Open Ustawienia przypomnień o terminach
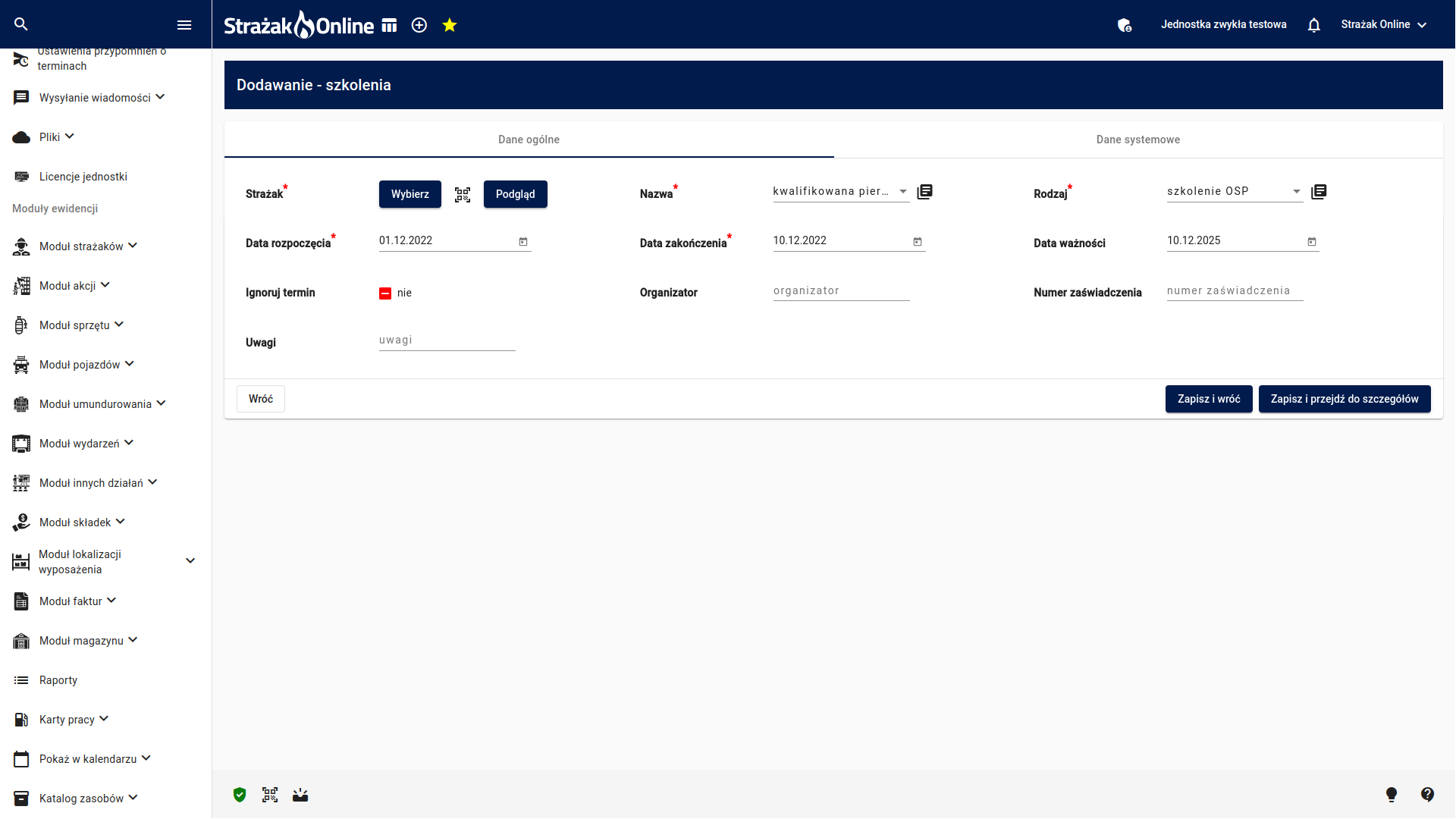Image resolution: width=1456 pixels, height=819 pixels. point(101,58)
